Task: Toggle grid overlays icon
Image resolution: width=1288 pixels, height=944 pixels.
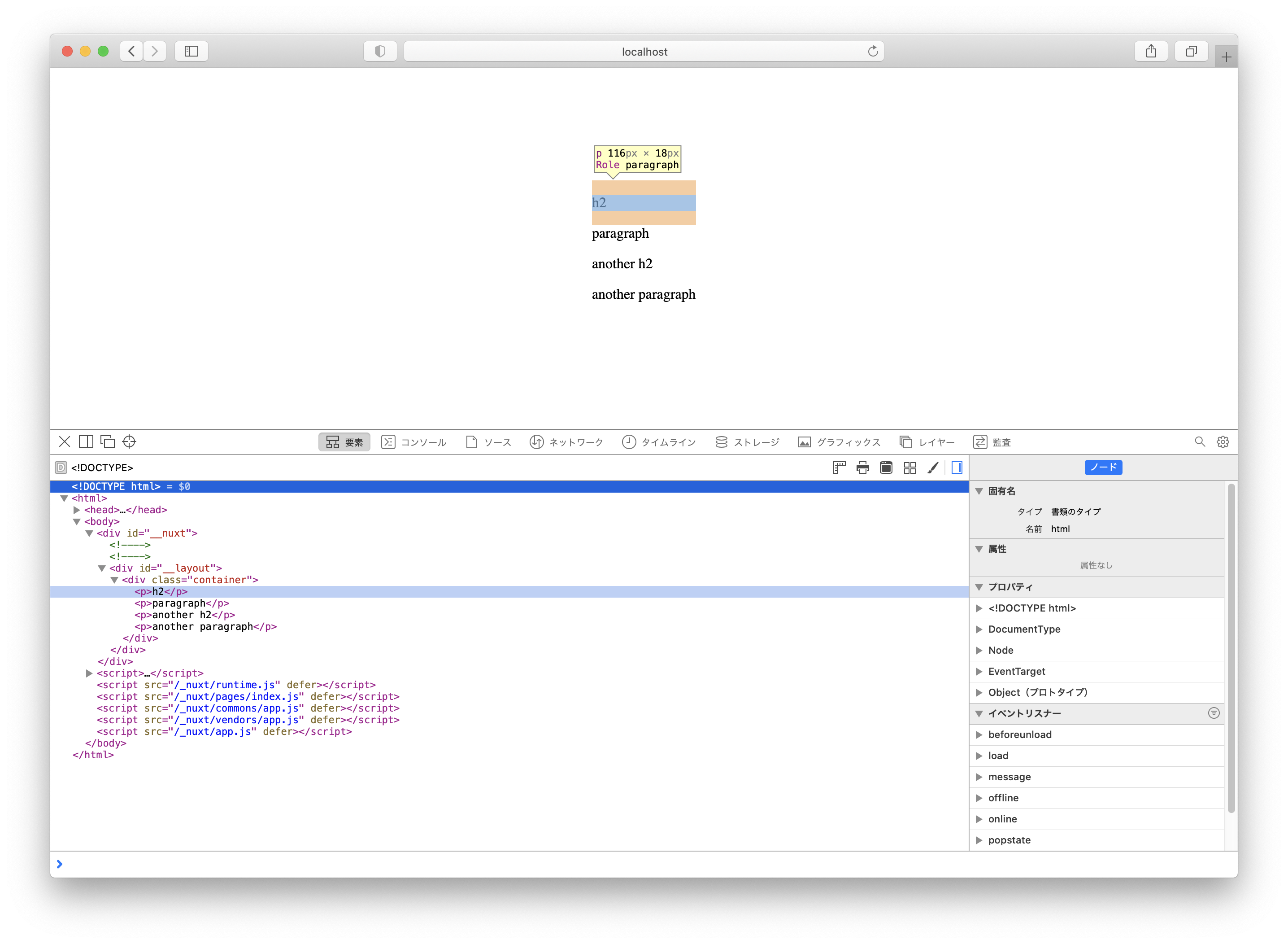Action: point(909,468)
